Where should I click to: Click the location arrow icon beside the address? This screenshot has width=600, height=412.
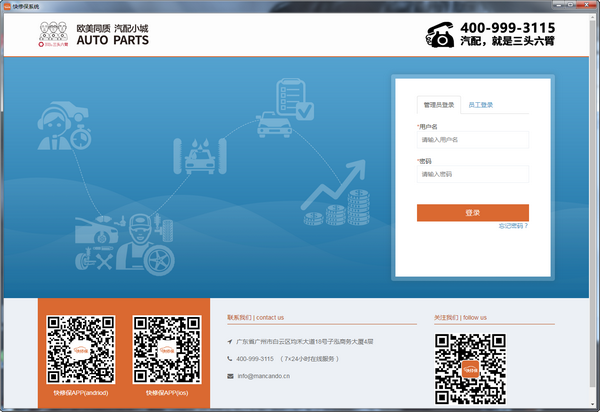[230, 342]
